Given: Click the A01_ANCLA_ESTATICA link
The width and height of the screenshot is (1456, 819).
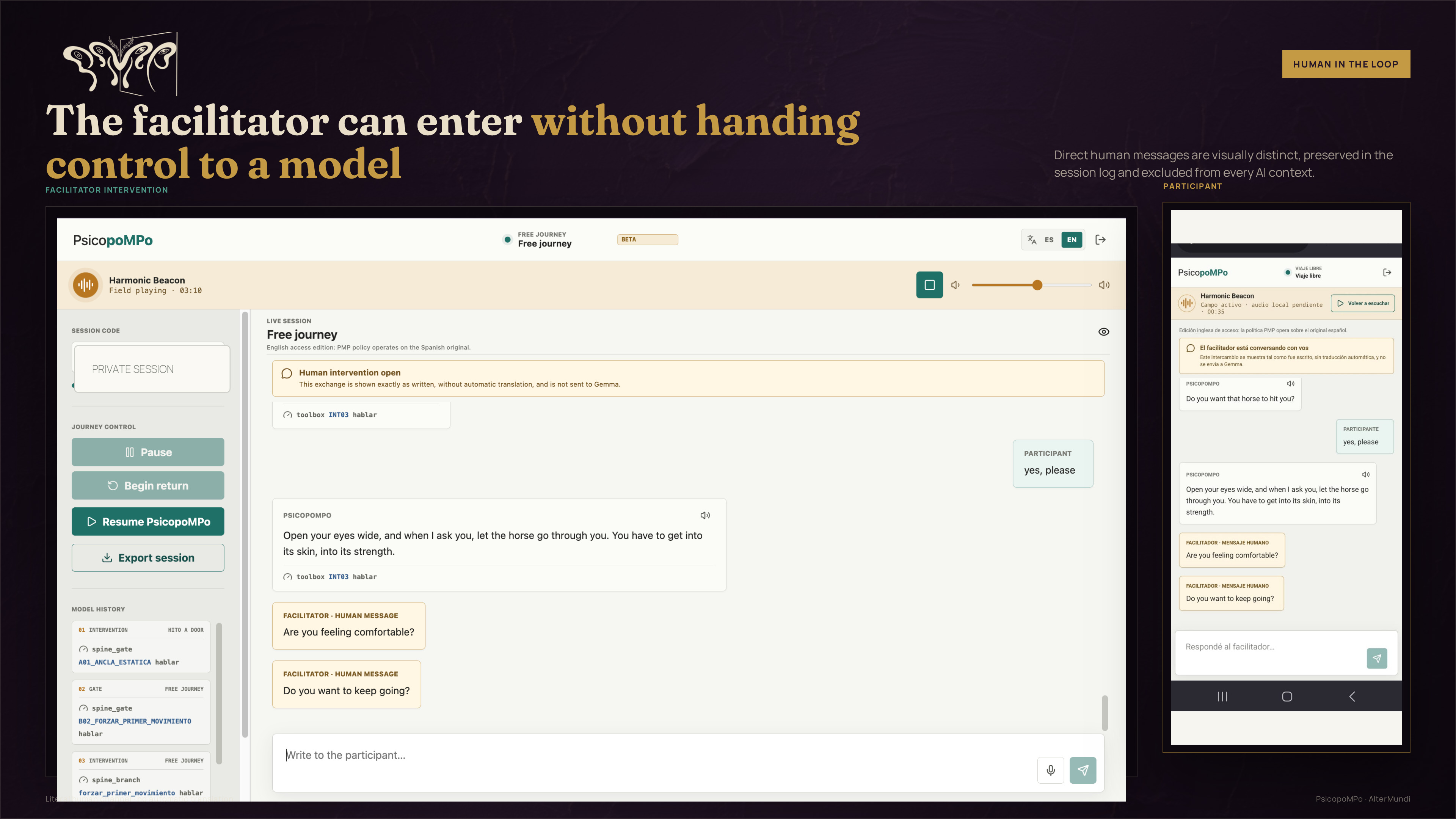Looking at the screenshot, I should (115, 662).
